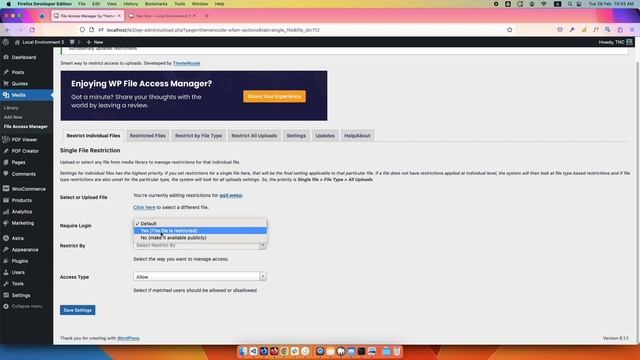Go back using browser back arrow
This screenshot has height=360, width=640.
[8, 30]
